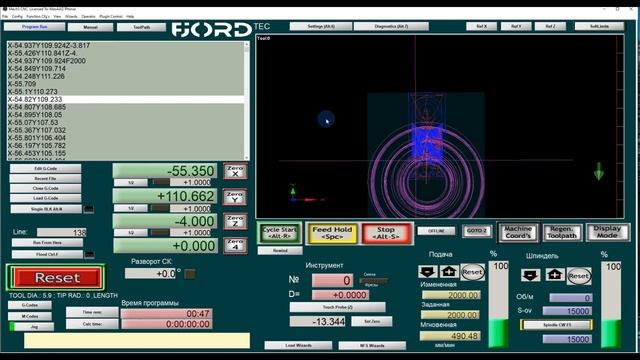Start the program with Cycle Start

coord(280,233)
